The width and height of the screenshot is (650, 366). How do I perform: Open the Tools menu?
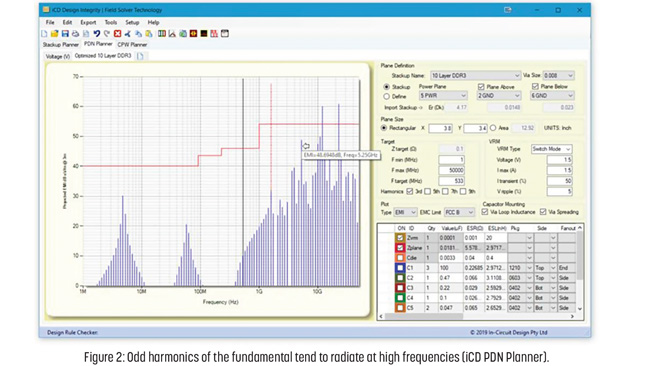[111, 22]
